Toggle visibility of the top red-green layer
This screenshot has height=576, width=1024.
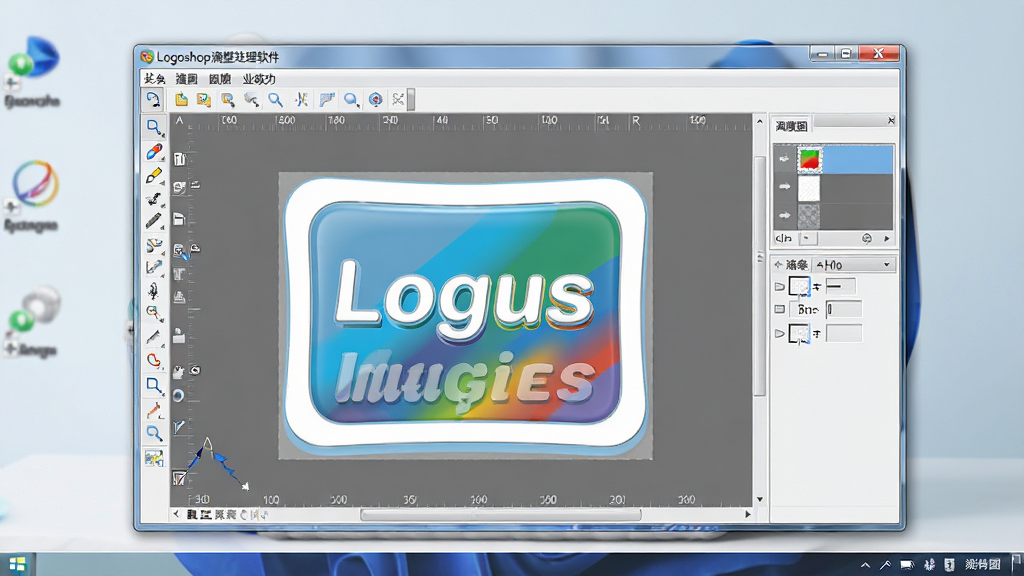(x=784, y=159)
